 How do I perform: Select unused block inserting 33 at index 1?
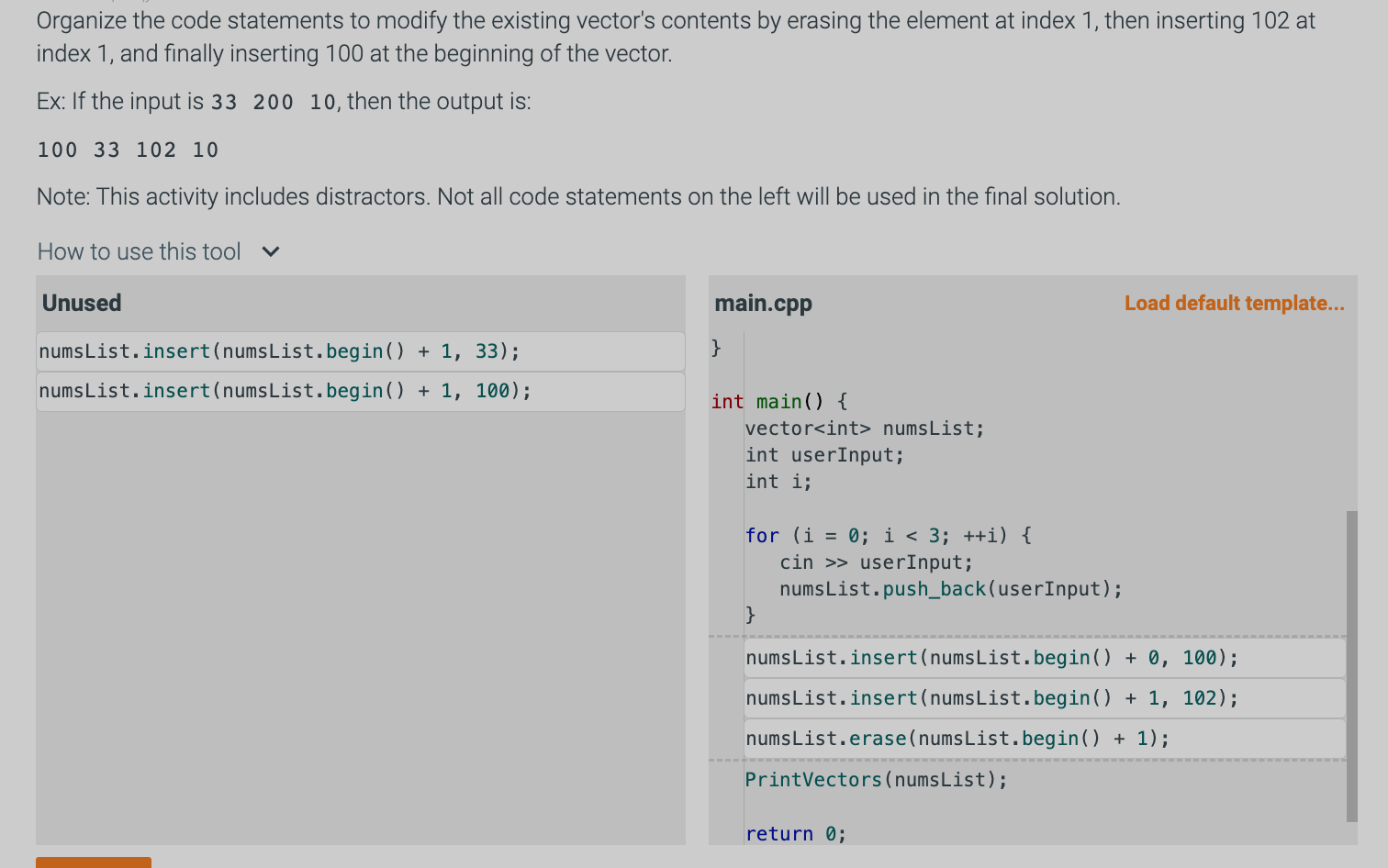(361, 351)
